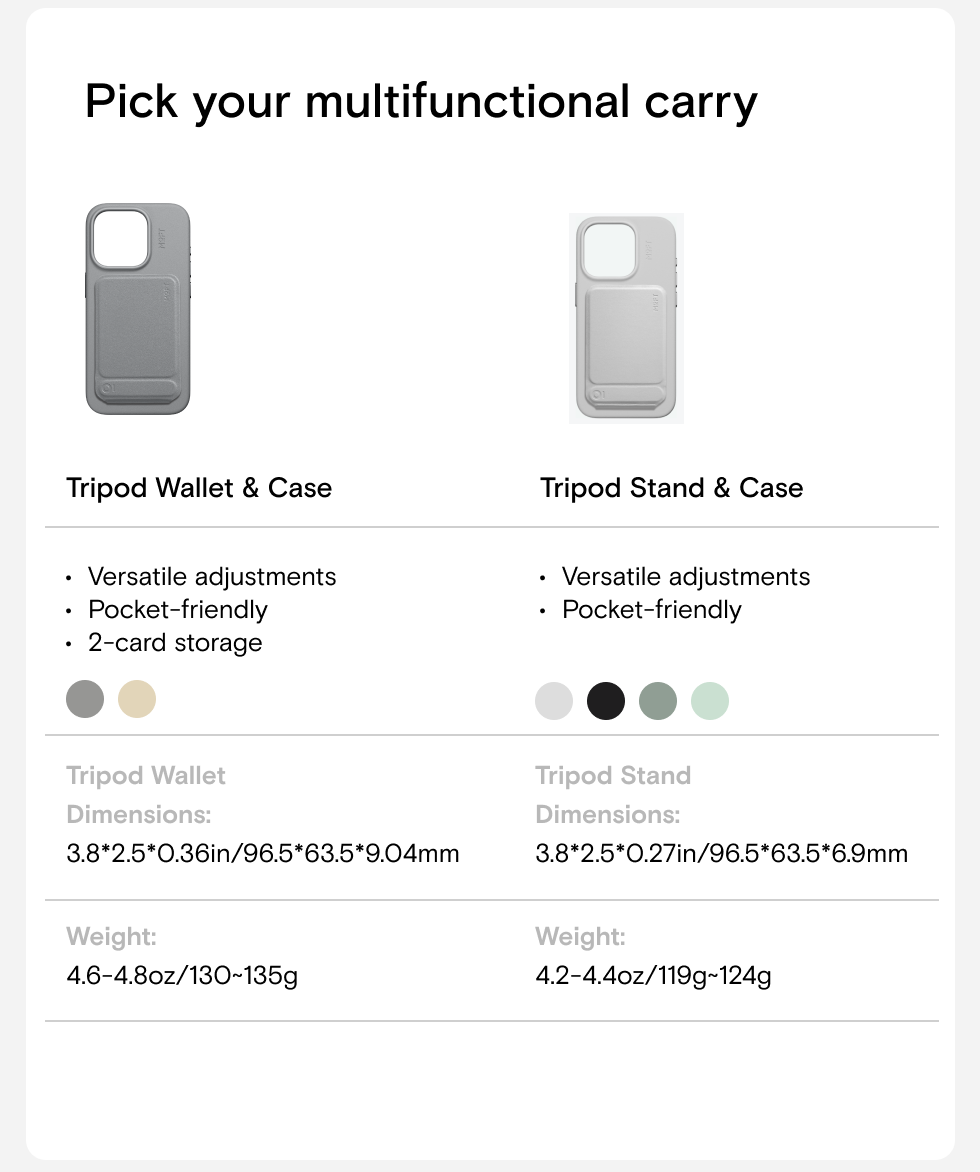
Task: Open the Tripod Wallet & Case title
Action: (x=199, y=488)
